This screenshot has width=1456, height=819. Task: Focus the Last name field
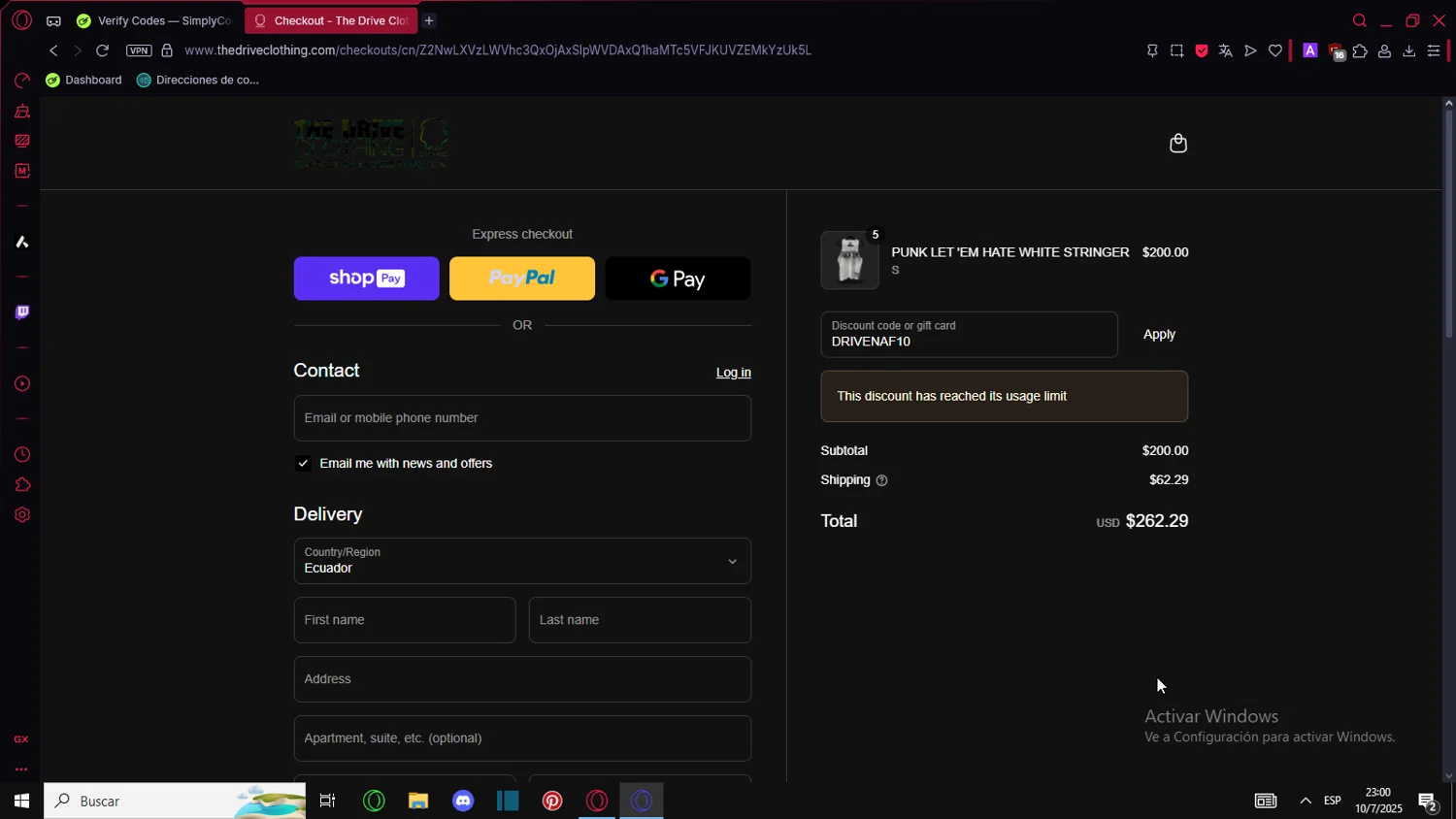click(640, 620)
